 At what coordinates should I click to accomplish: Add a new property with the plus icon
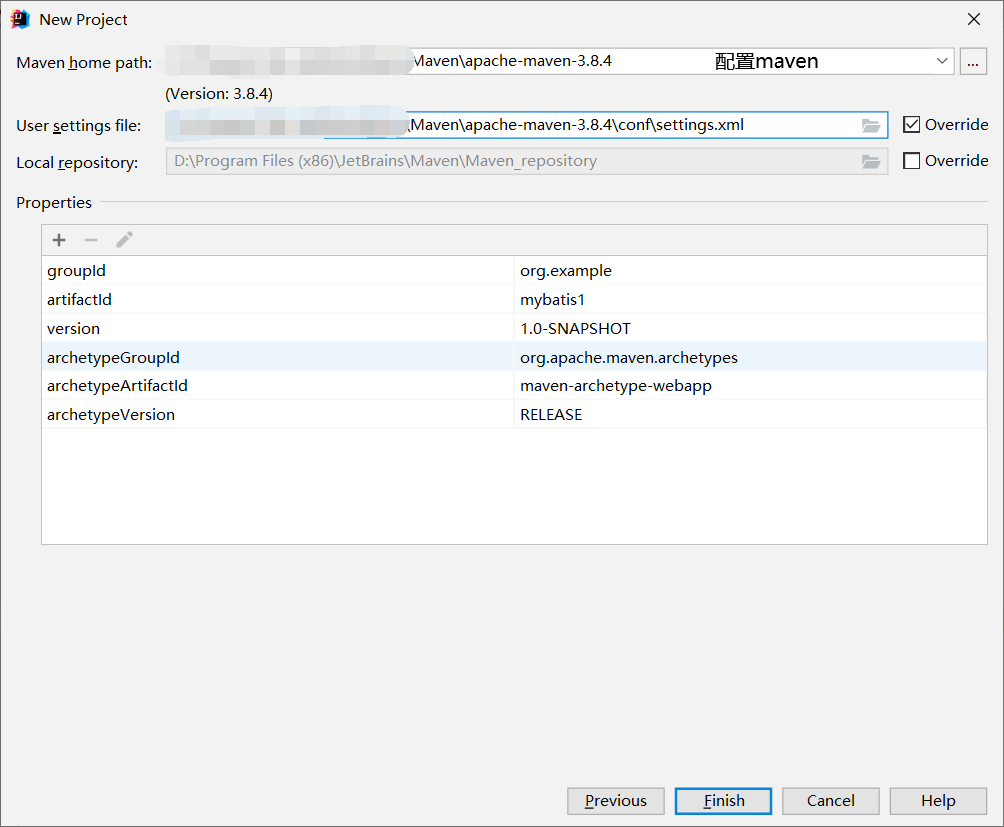click(x=58, y=239)
